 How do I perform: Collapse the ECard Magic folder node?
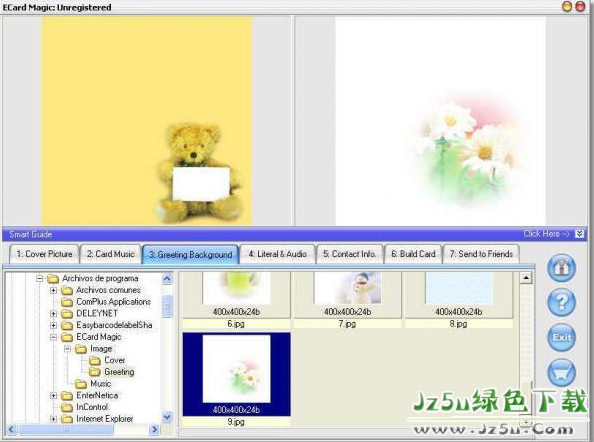53,337
